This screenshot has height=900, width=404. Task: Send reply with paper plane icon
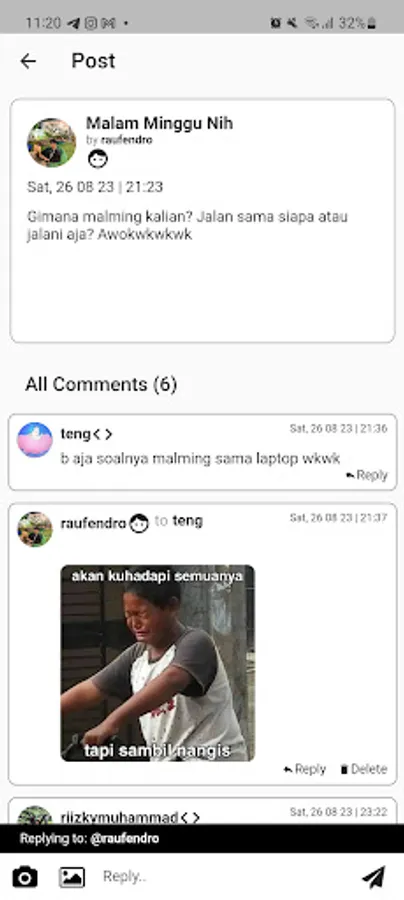click(x=373, y=876)
